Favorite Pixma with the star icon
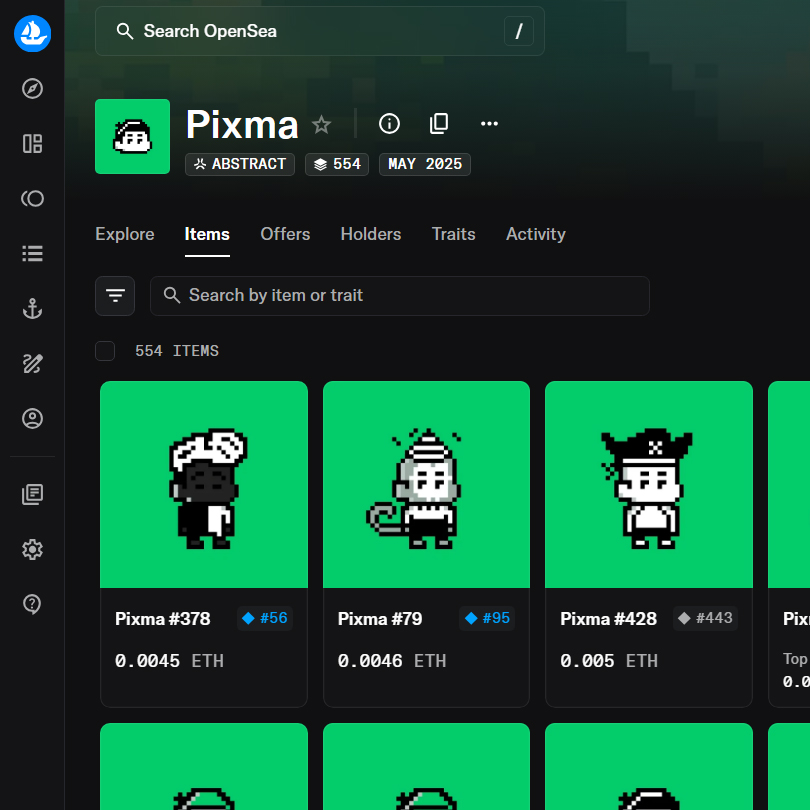 (321, 124)
